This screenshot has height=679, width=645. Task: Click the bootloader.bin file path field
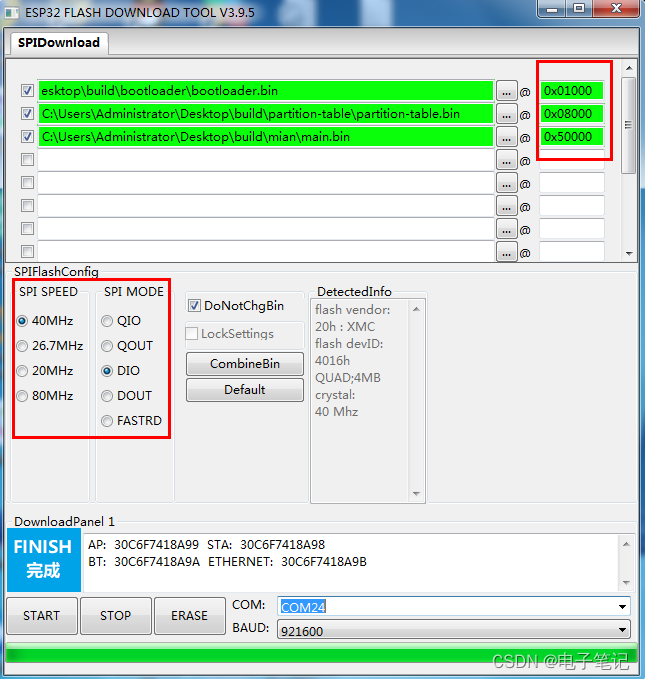point(266,91)
